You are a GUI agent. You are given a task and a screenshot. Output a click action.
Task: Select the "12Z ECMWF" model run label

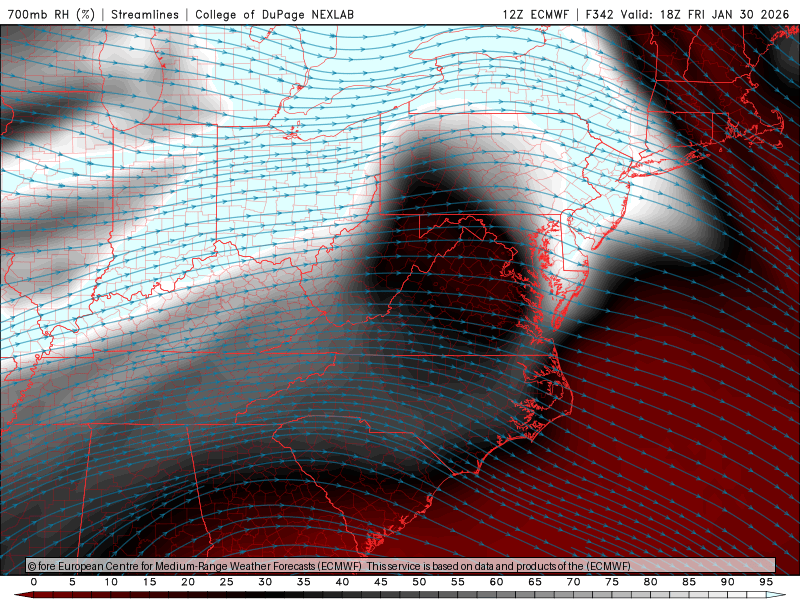535,14
